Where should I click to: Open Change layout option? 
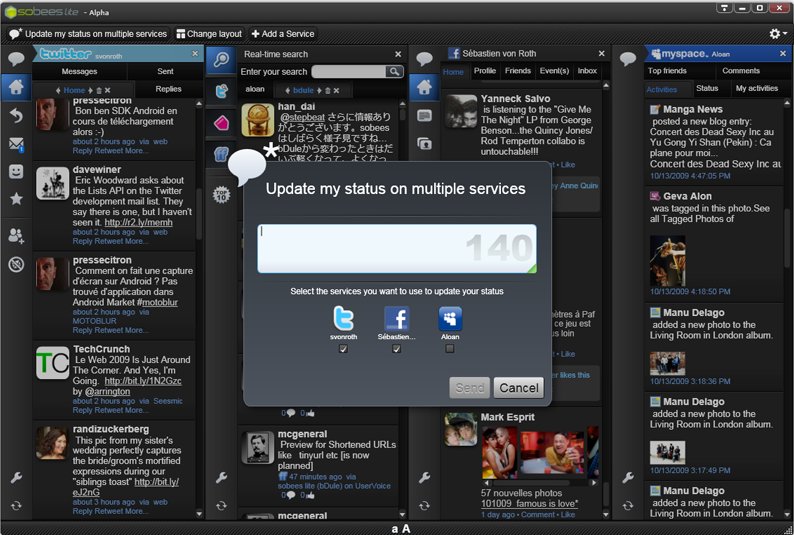click(x=209, y=34)
